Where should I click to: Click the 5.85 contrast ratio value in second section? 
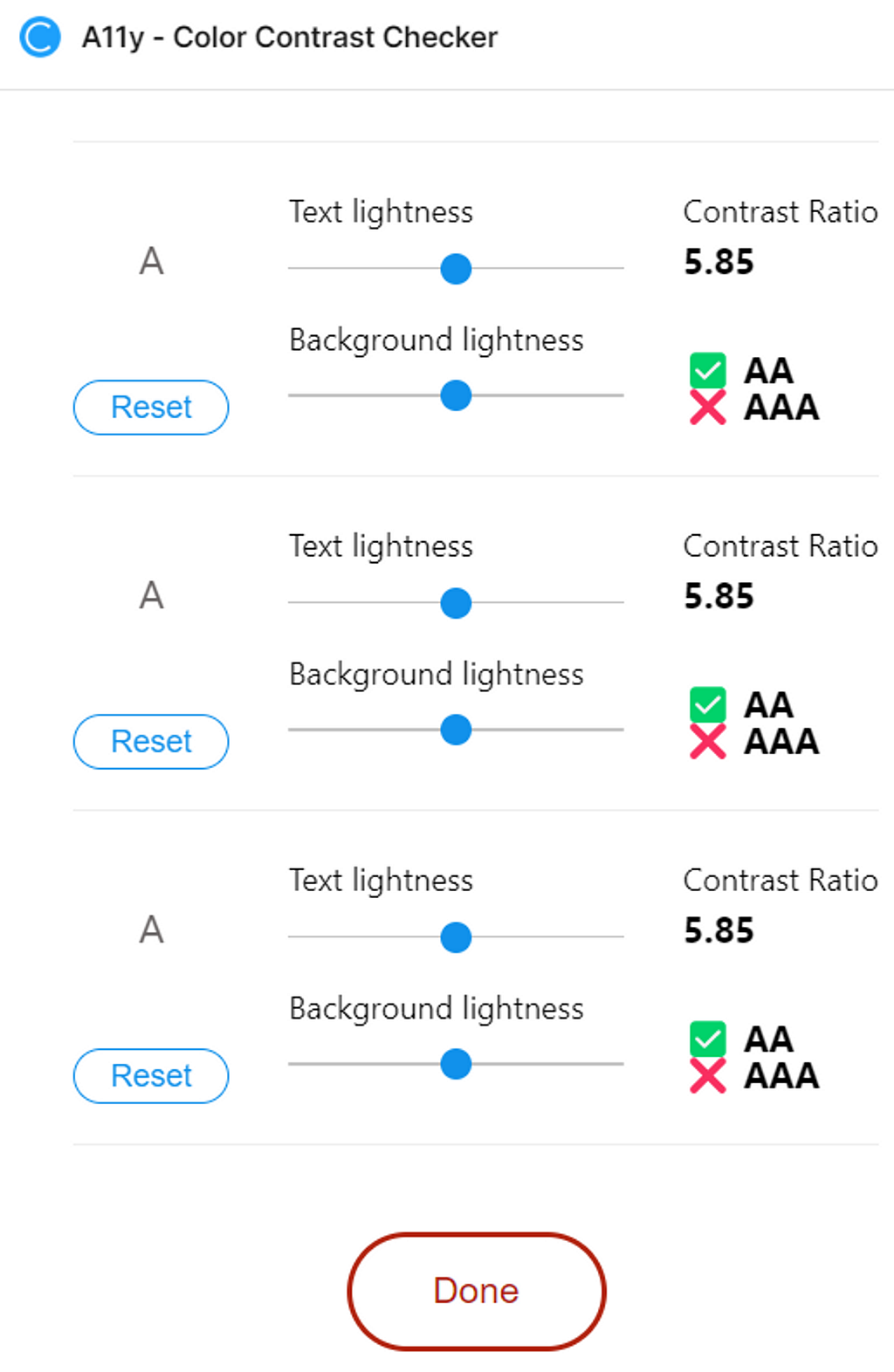(719, 596)
